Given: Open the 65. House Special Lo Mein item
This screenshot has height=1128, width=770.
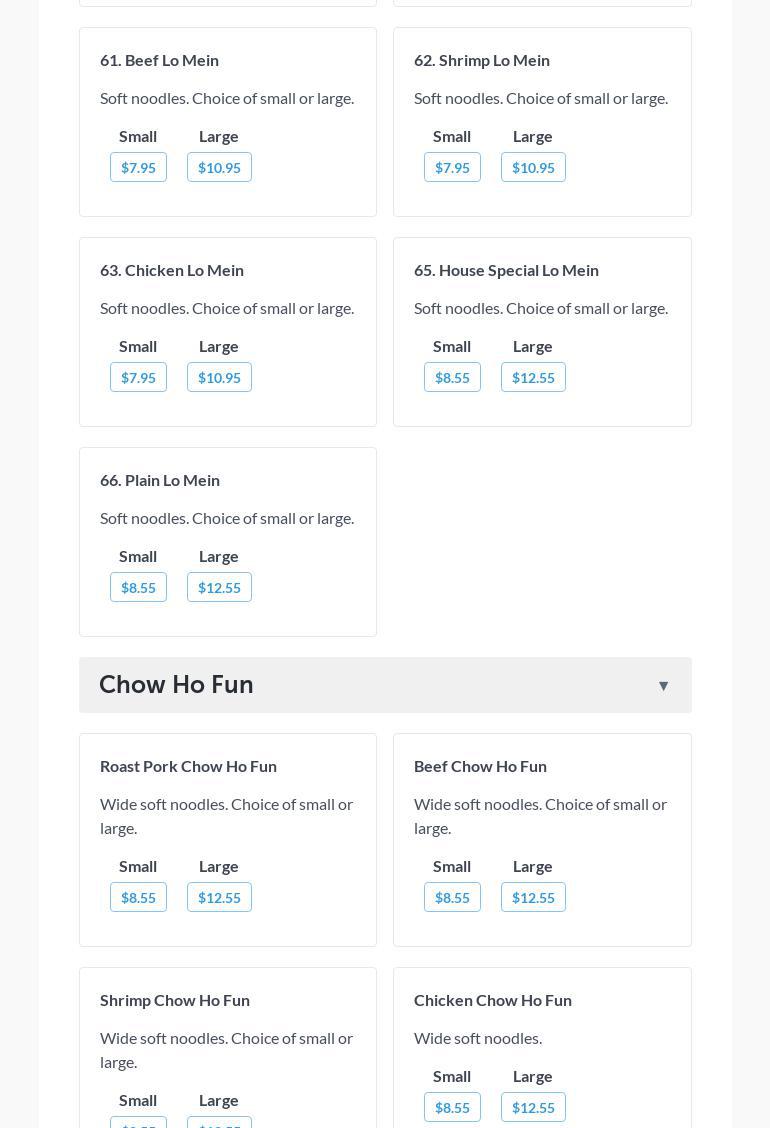Looking at the screenshot, I should coord(506,270).
